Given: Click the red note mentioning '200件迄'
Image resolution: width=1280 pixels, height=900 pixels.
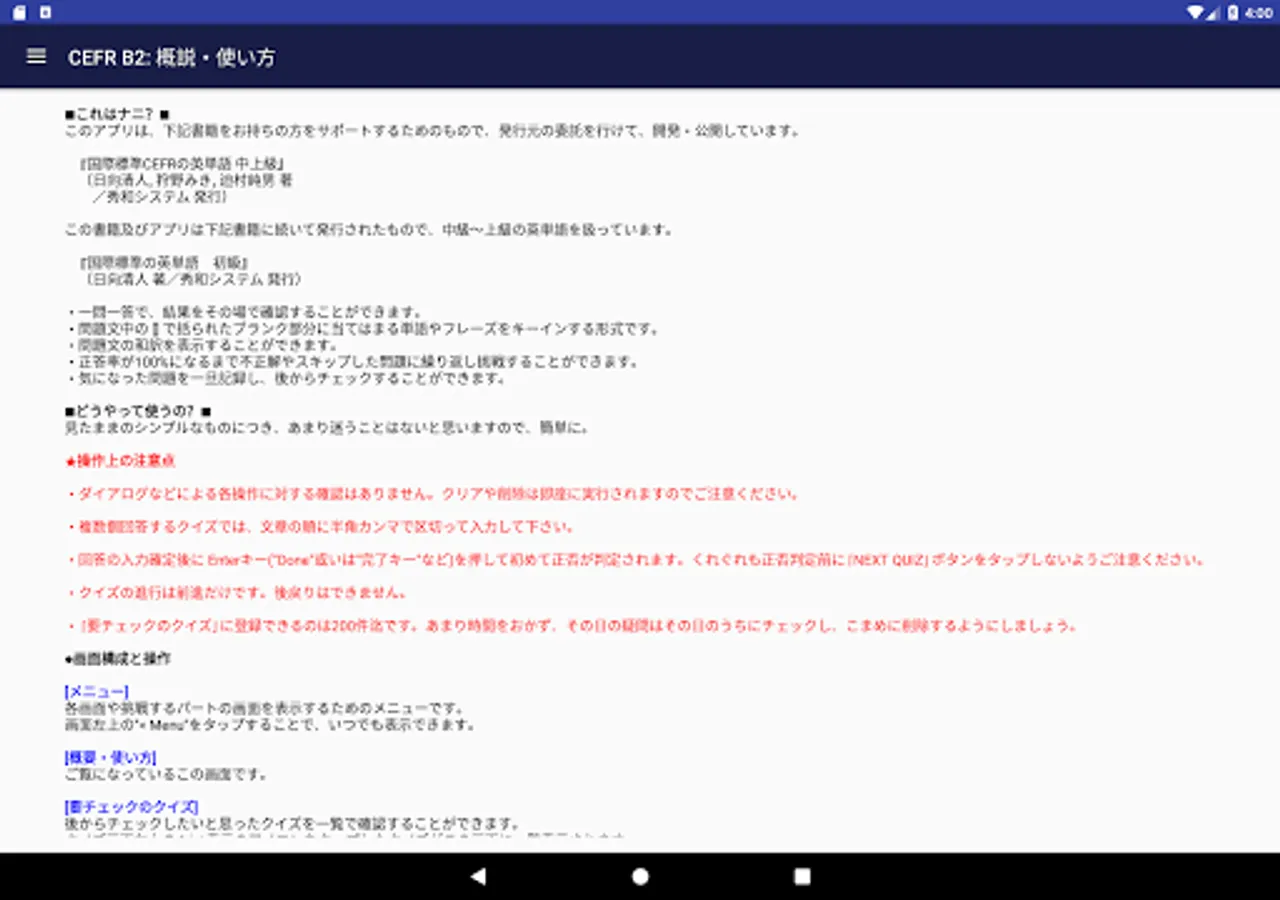Looking at the screenshot, I should [573, 626].
